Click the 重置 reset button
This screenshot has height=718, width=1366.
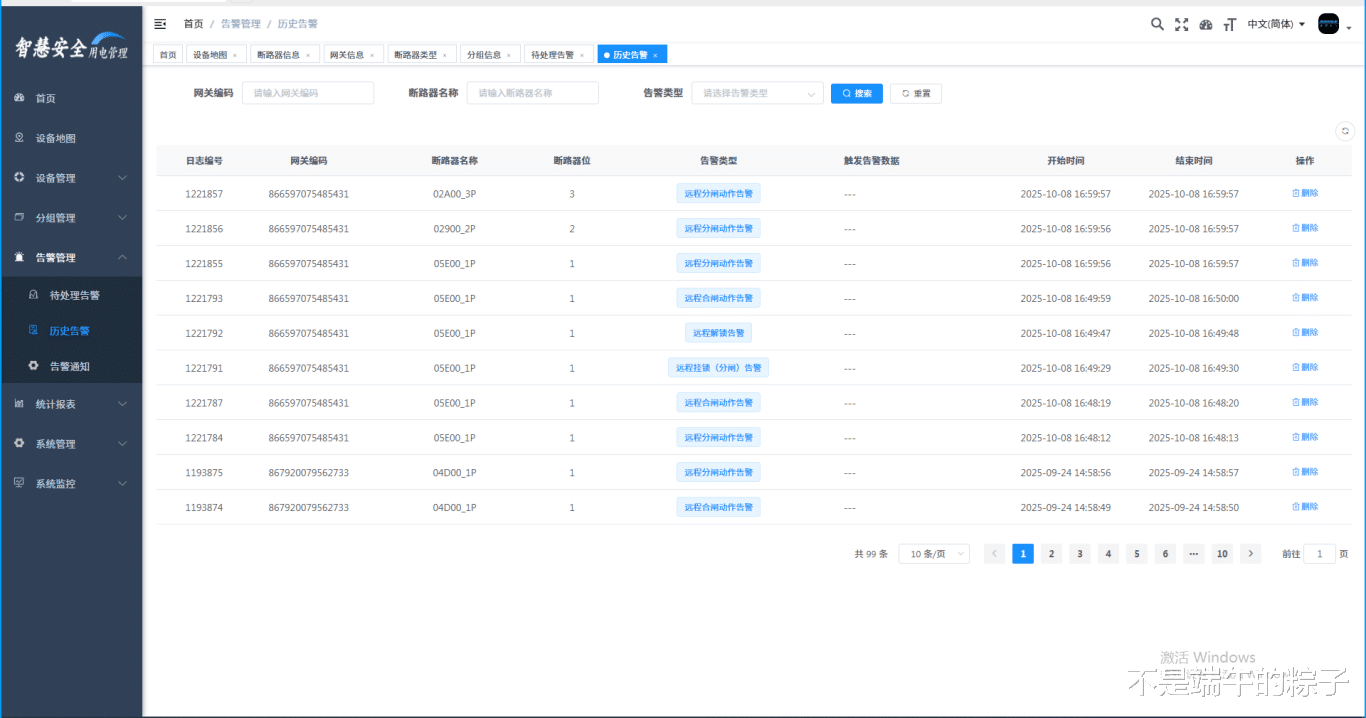coord(916,93)
